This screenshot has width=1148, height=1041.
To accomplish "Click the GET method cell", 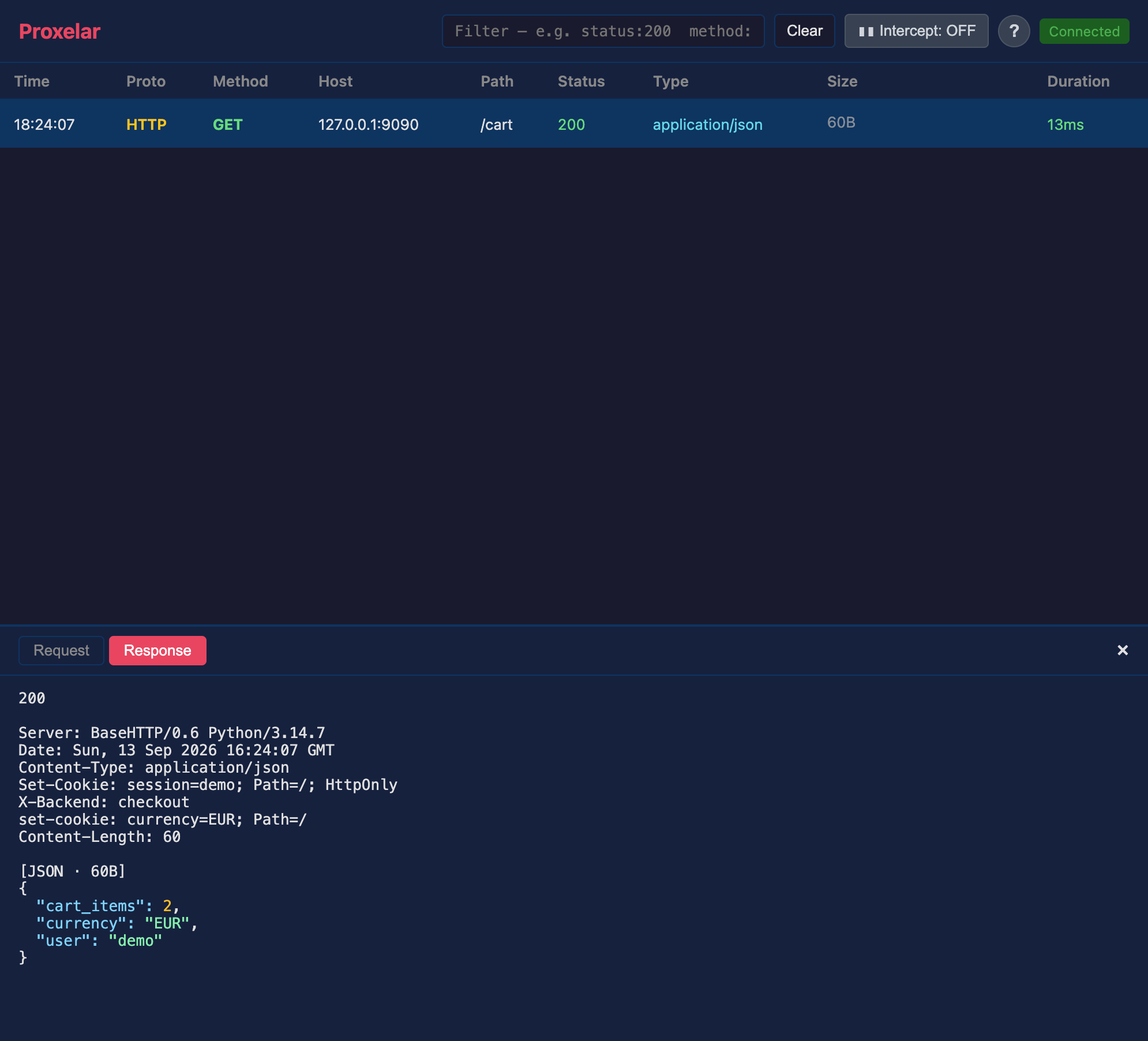I will coord(227,125).
